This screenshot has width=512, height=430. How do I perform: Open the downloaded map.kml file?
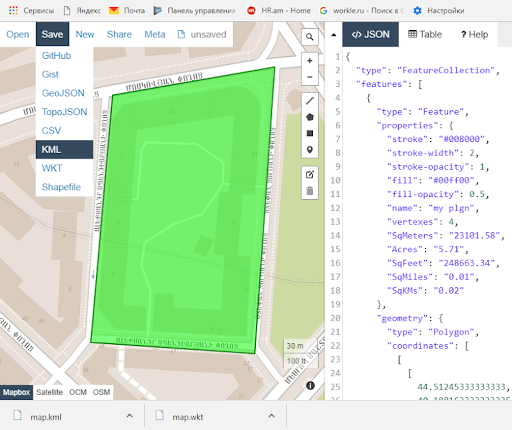tap(46, 417)
